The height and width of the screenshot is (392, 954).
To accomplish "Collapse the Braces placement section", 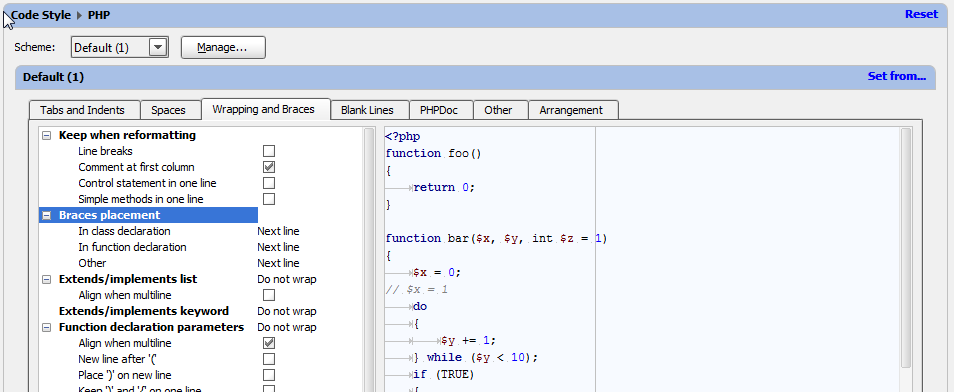I will pyautogui.click(x=46, y=215).
